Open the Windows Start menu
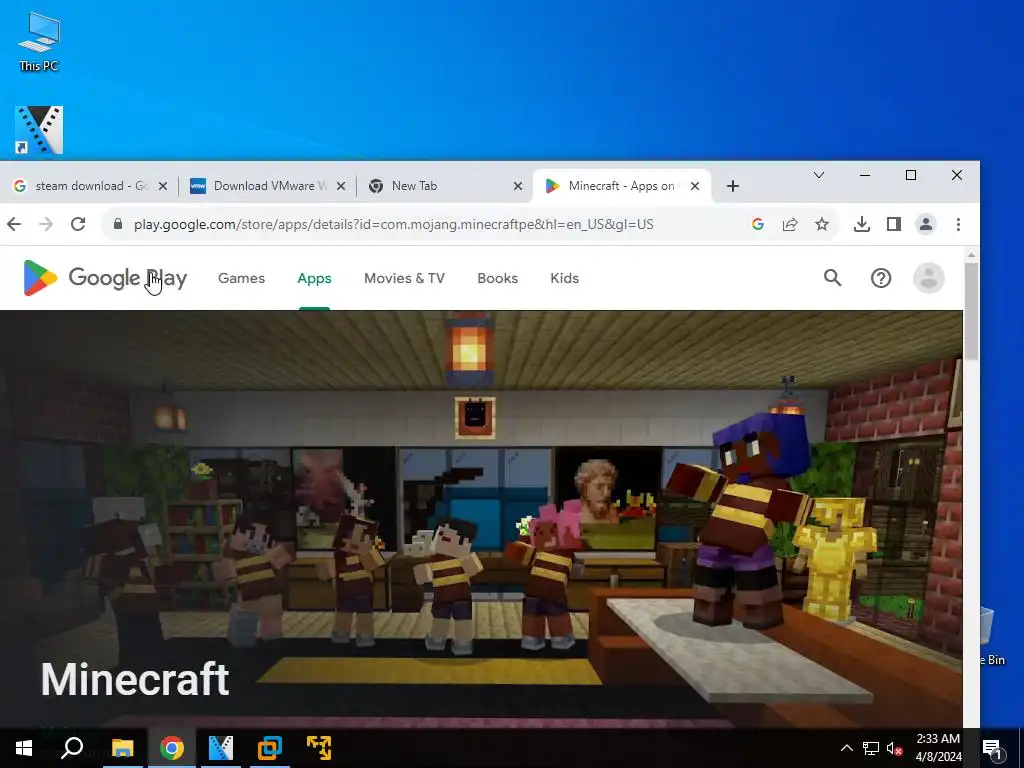Viewport: 1024px width, 768px height. point(24,748)
